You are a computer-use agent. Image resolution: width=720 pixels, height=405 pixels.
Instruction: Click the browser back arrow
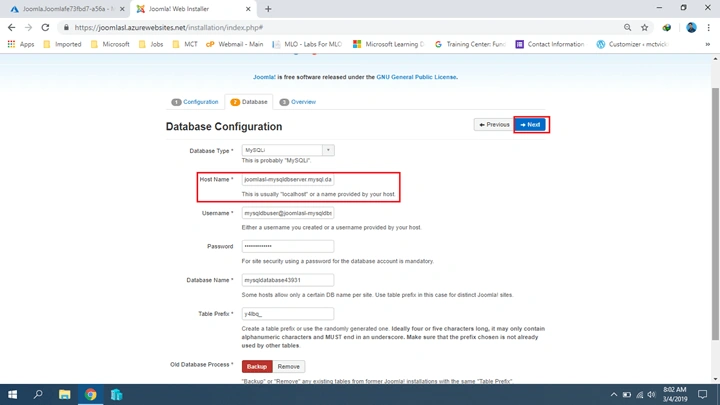[11, 28]
